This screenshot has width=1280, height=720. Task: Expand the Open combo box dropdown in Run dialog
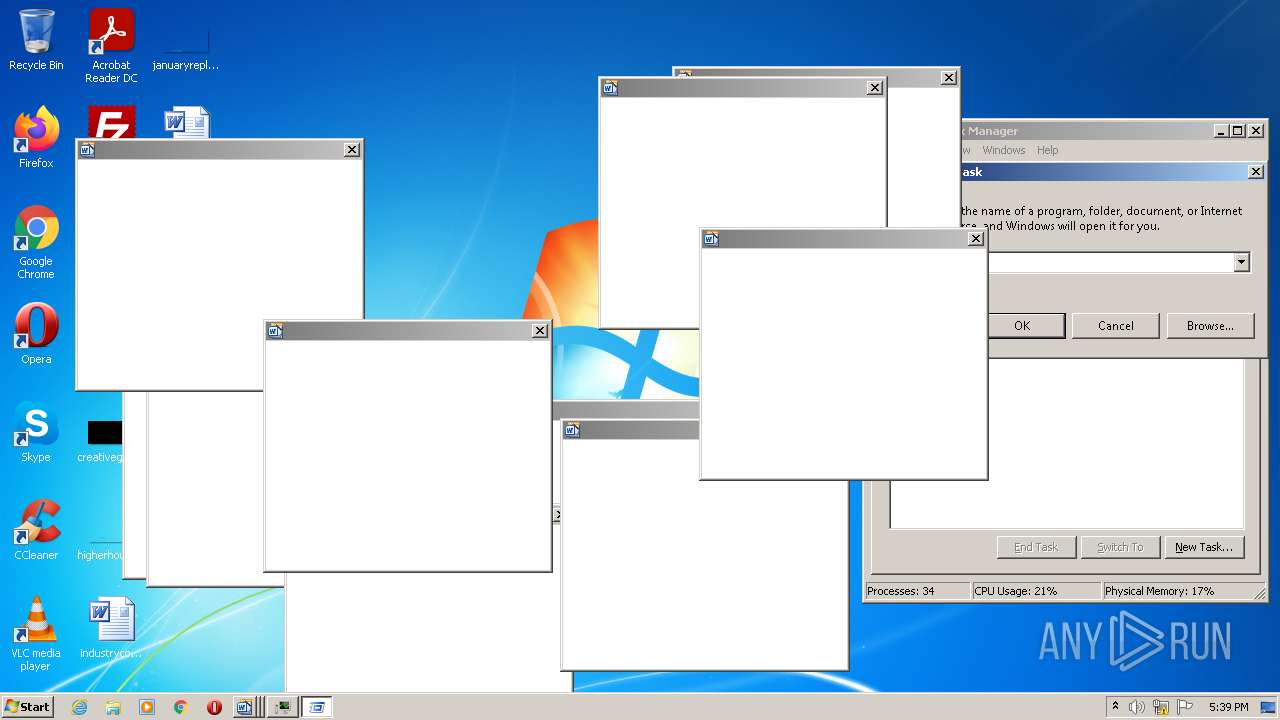(1241, 262)
